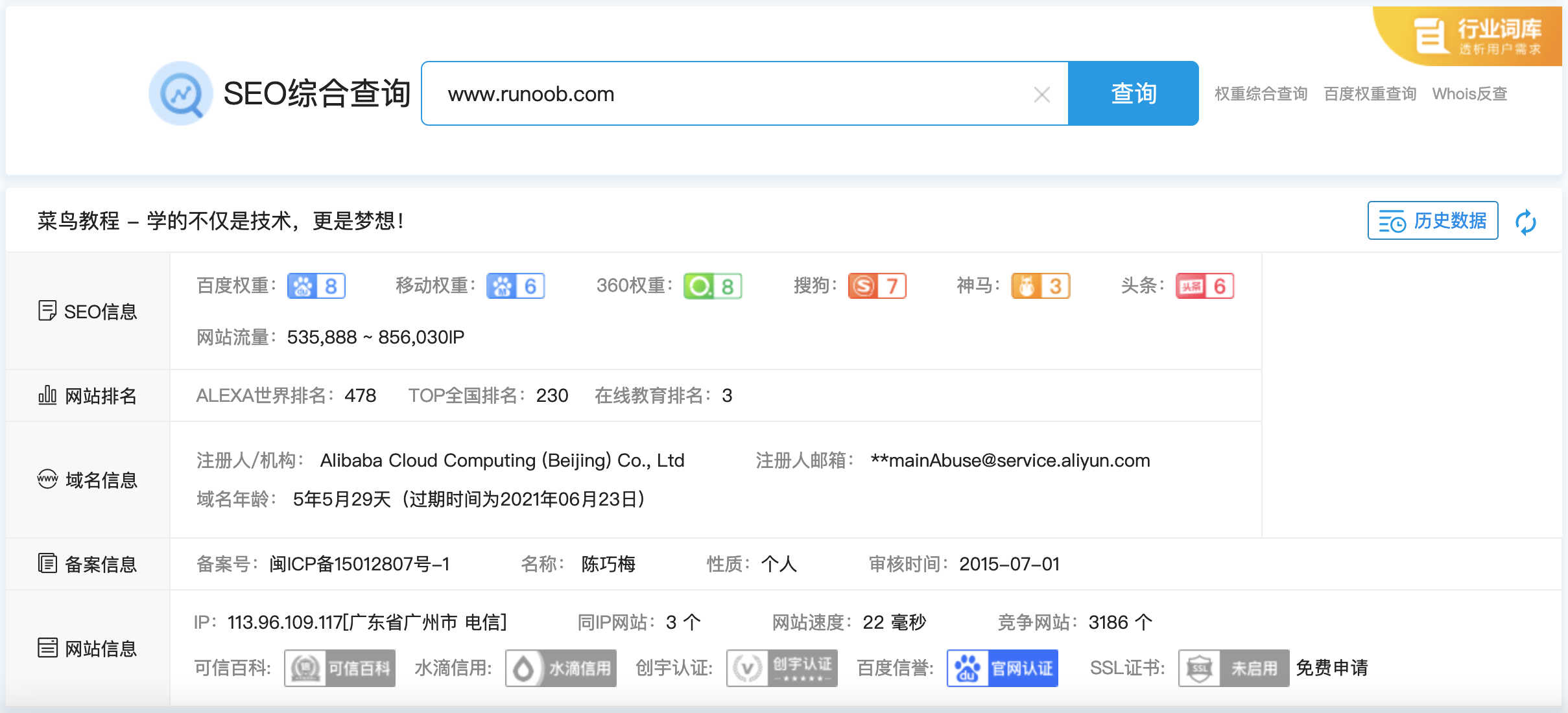1568x713 pixels.
Task: Click the IP address 113.96.109.117
Action: click(285, 622)
